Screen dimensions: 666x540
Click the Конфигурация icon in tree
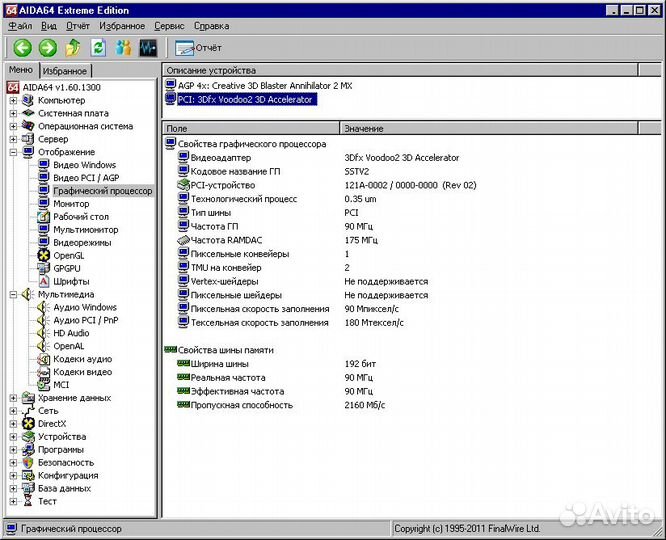coord(28,475)
